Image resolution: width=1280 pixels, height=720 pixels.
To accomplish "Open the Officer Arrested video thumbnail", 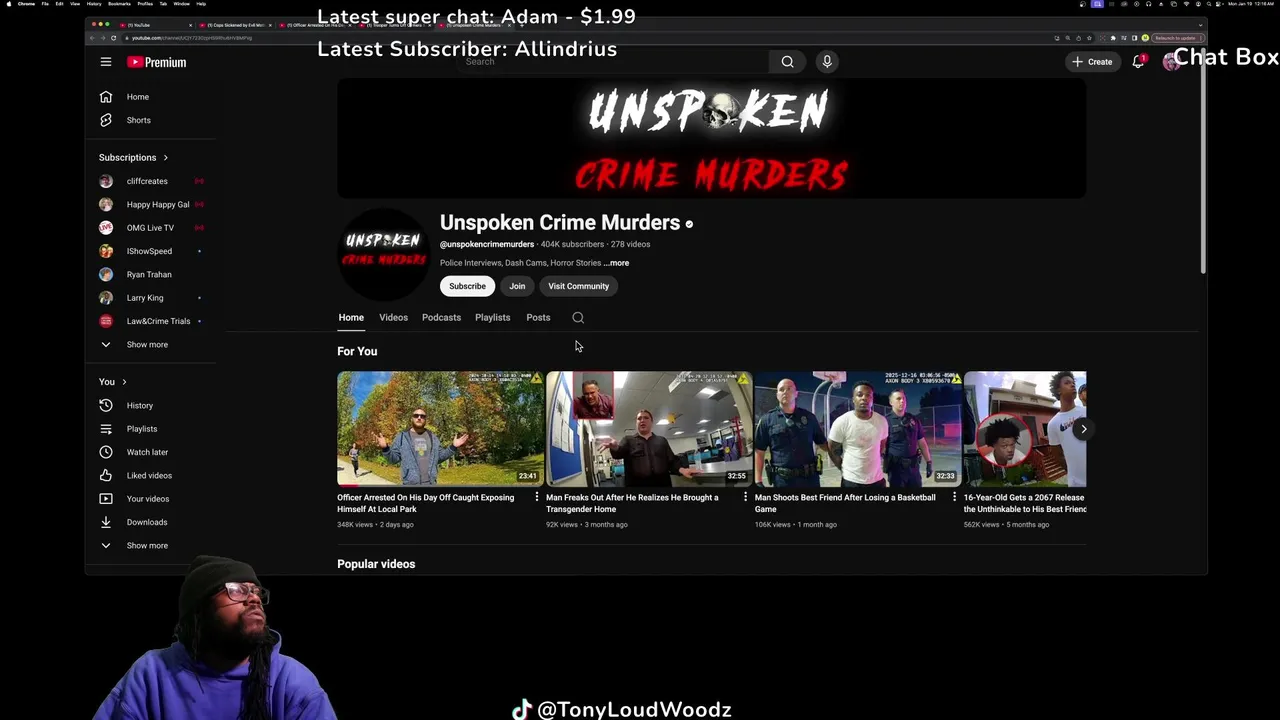I will [x=440, y=429].
